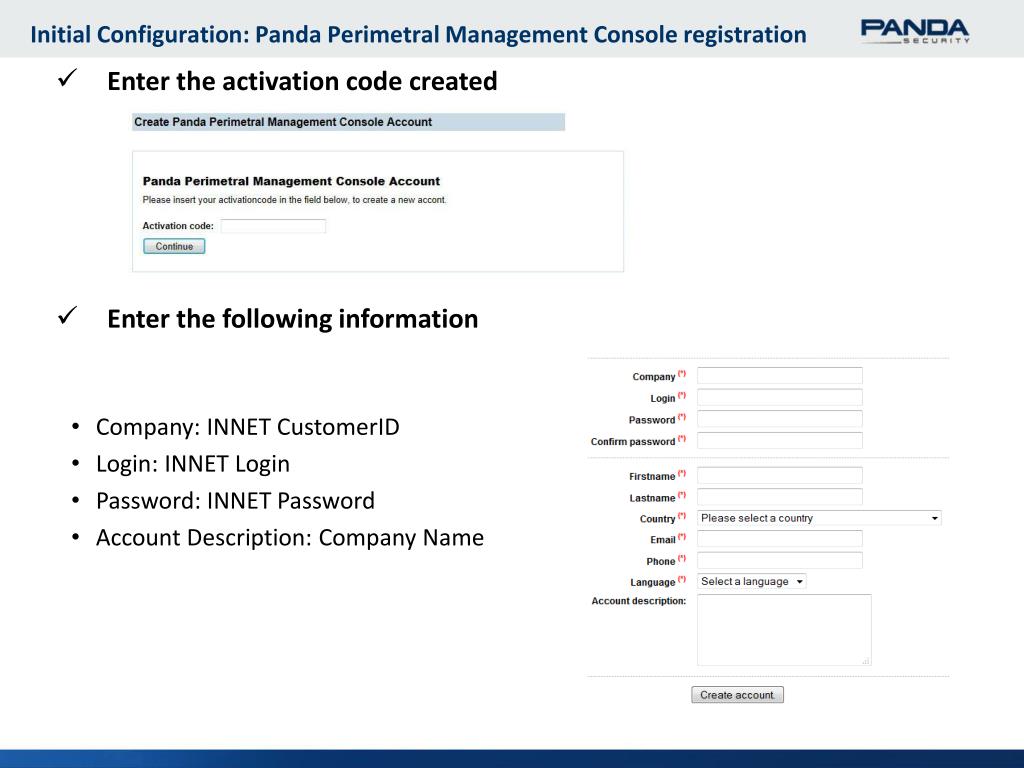Click the Panda Security logo

(914, 31)
